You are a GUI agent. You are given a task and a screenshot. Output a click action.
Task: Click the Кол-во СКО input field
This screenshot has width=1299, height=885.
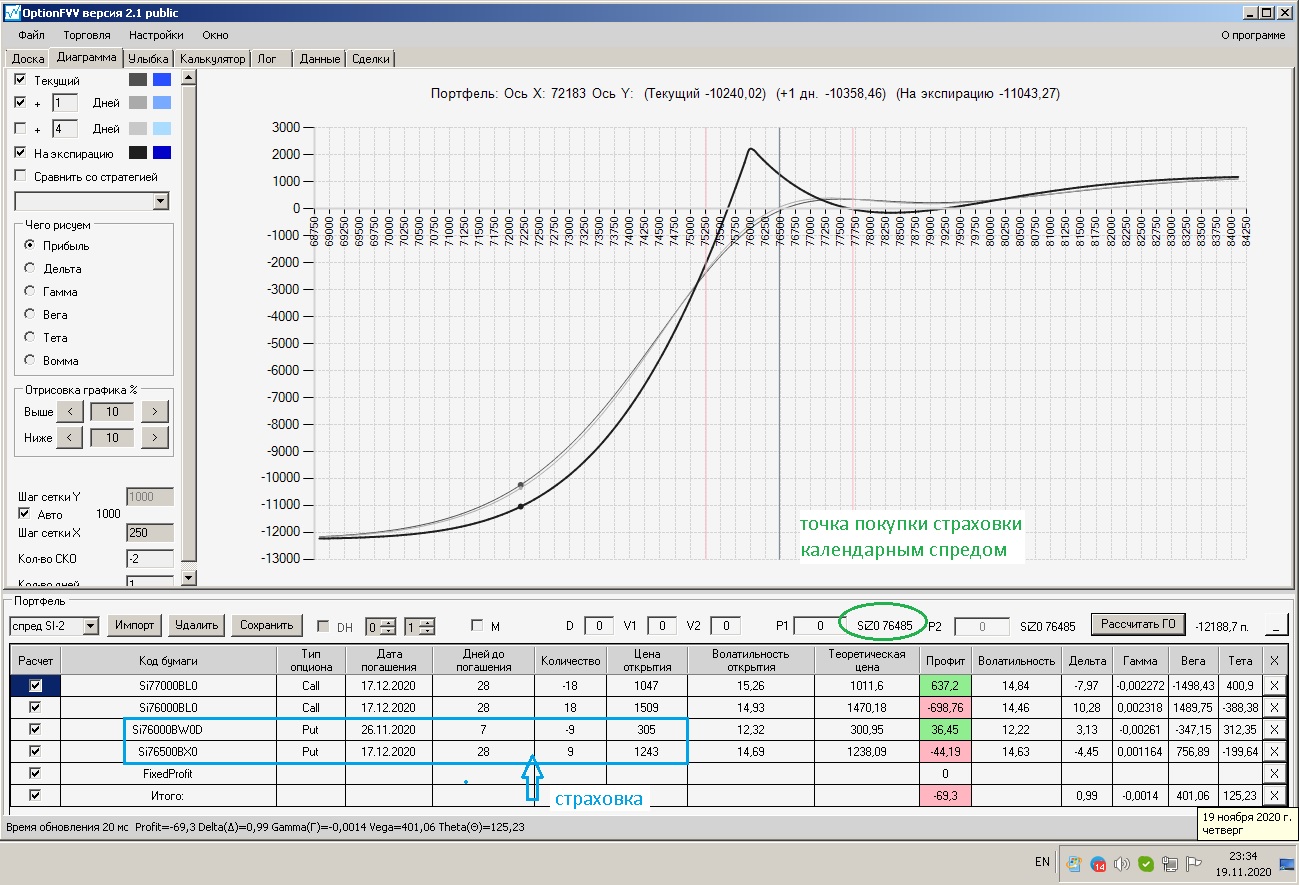click(150, 558)
